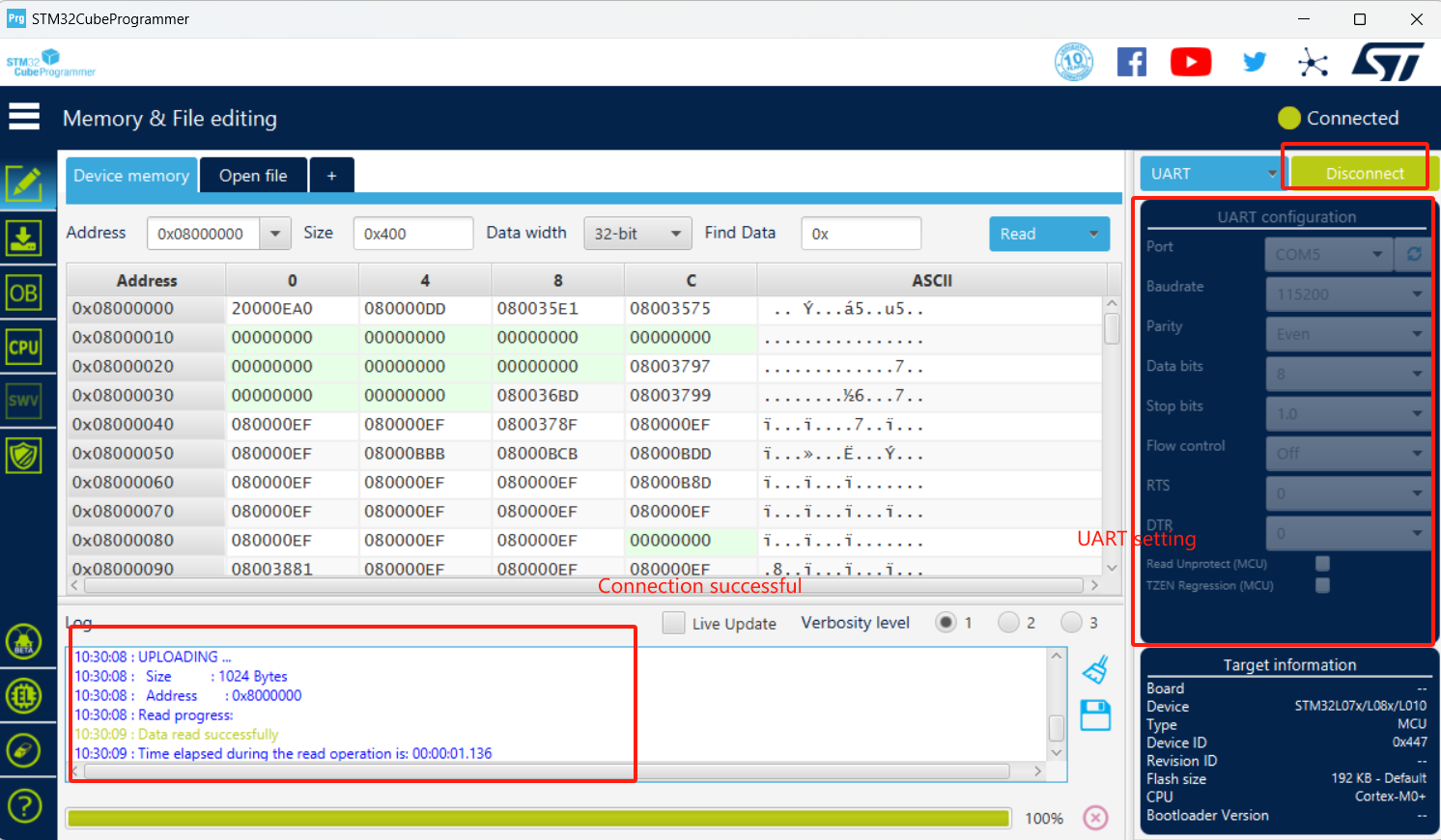
Task: Open ST YouTube channel icon
Action: (x=1191, y=62)
